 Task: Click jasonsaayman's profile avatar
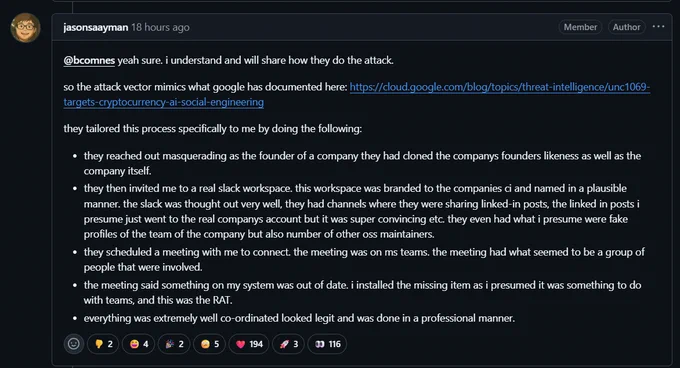(x=26, y=27)
